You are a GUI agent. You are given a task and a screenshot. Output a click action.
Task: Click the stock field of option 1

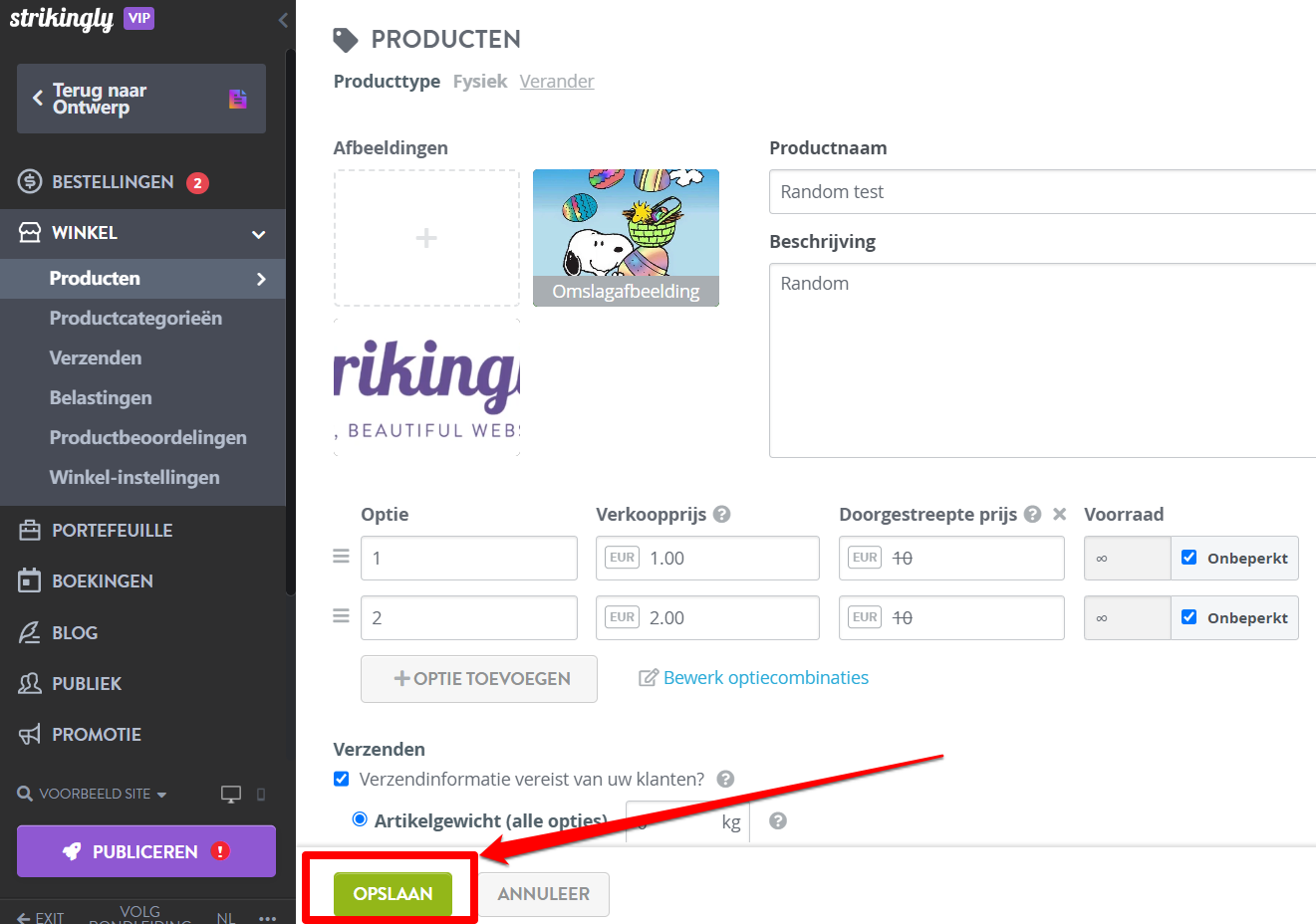tap(1128, 559)
